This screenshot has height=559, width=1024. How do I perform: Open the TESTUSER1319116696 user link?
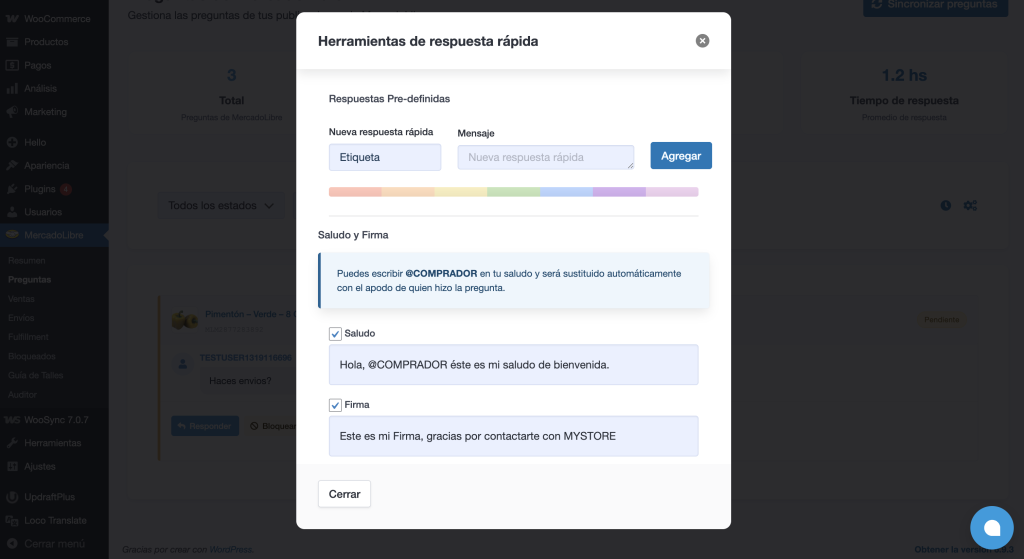tap(246, 358)
